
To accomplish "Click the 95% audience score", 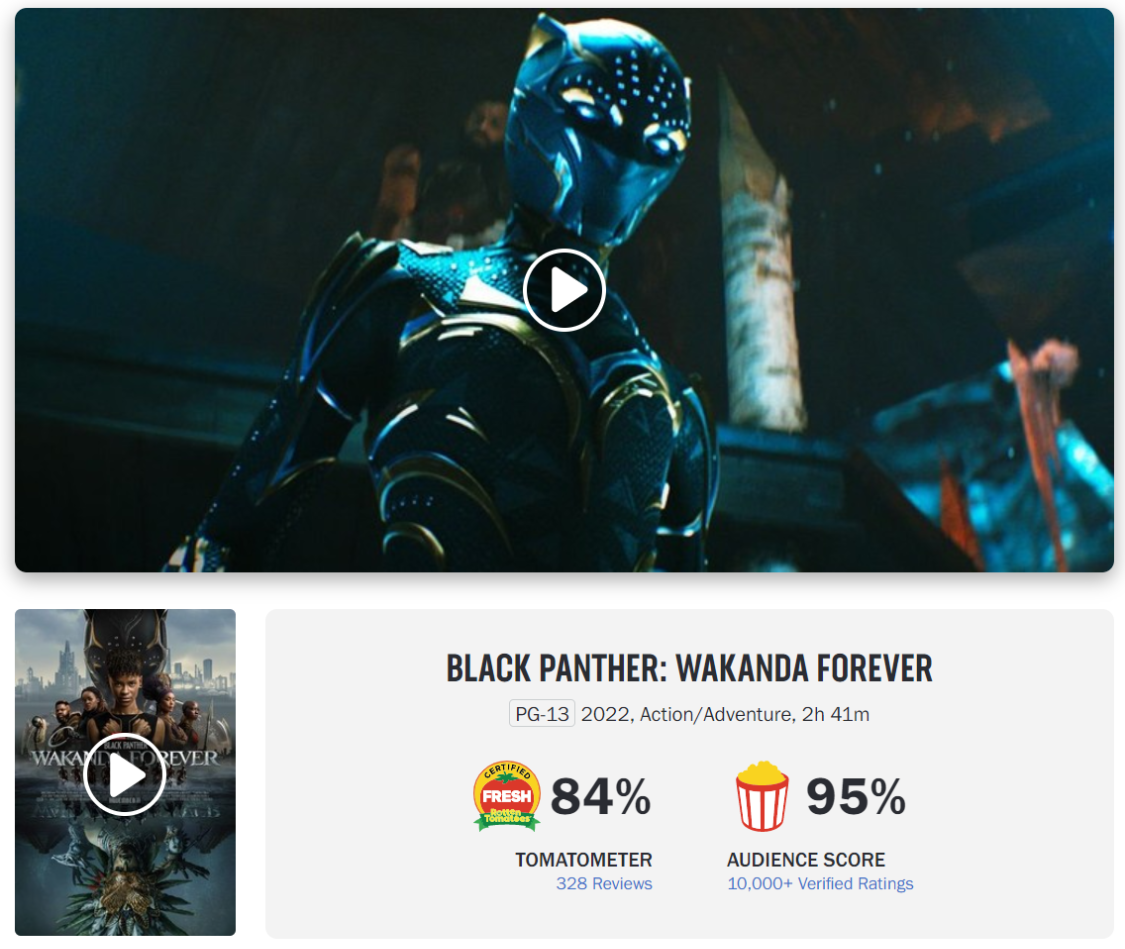I will [856, 796].
